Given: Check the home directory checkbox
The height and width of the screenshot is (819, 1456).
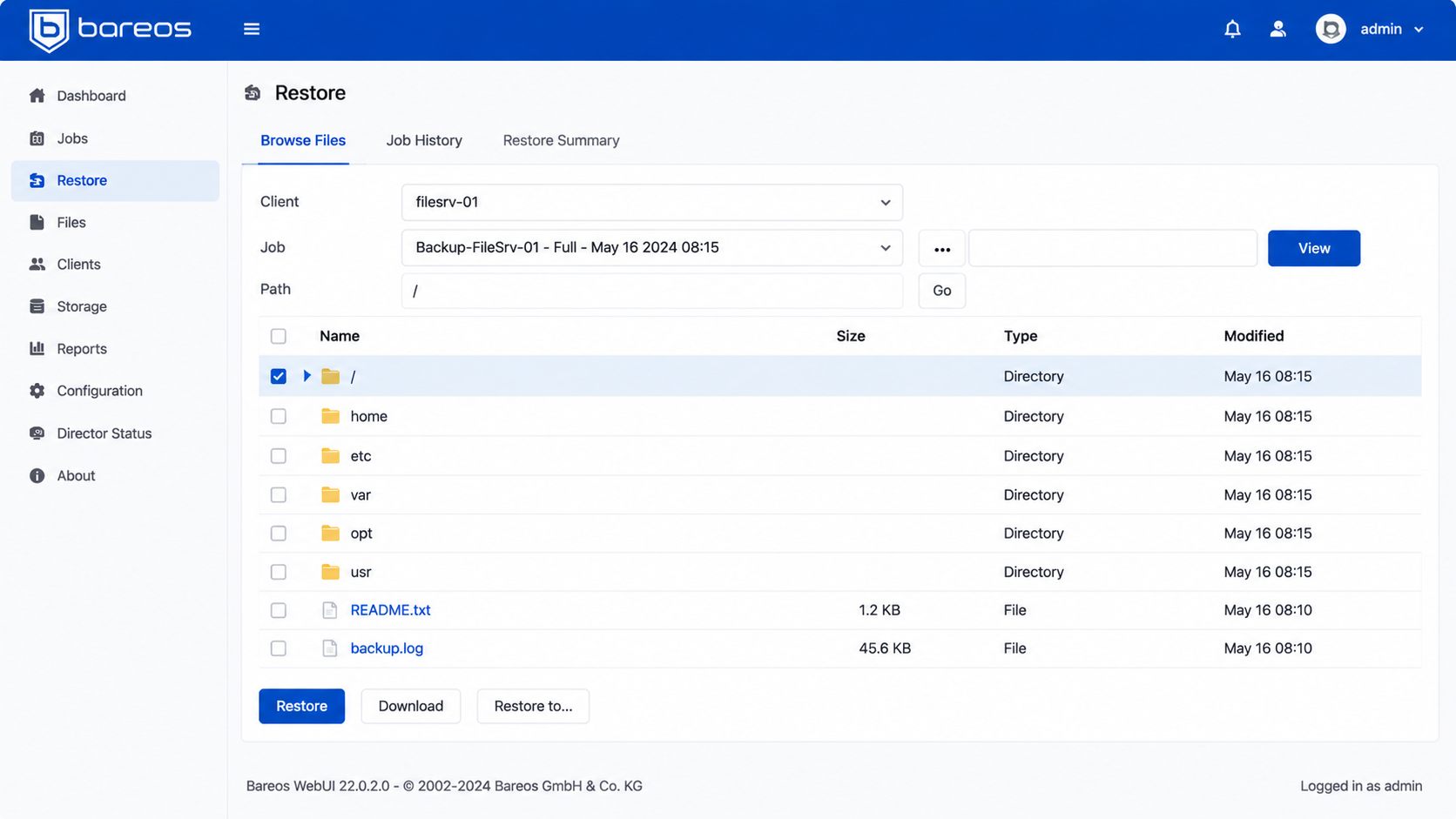Looking at the screenshot, I should pos(279,416).
